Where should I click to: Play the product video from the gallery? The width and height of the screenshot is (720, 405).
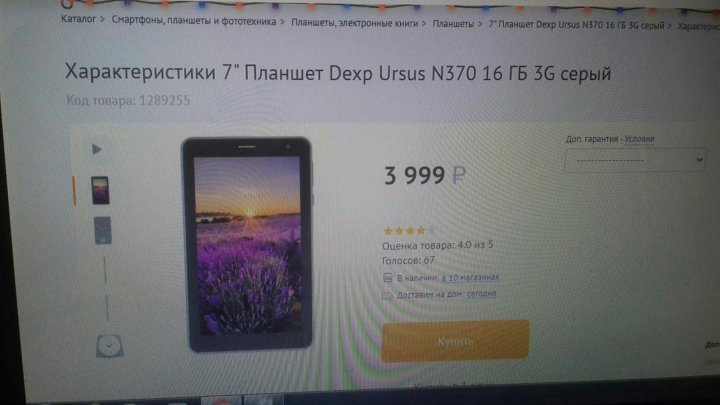coord(96,149)
